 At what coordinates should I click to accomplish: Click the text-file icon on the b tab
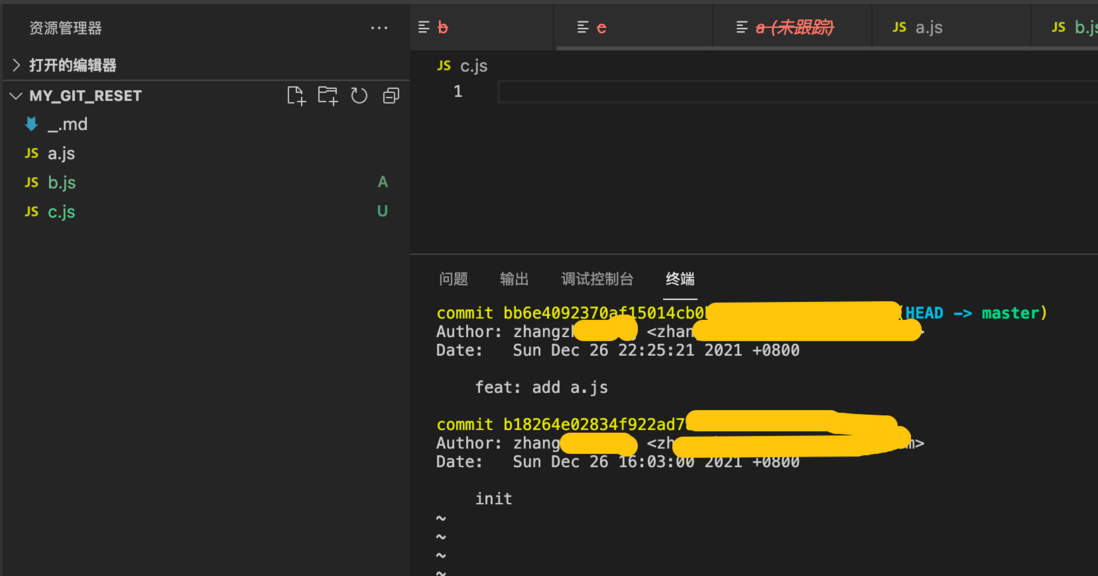coord(424,27)
